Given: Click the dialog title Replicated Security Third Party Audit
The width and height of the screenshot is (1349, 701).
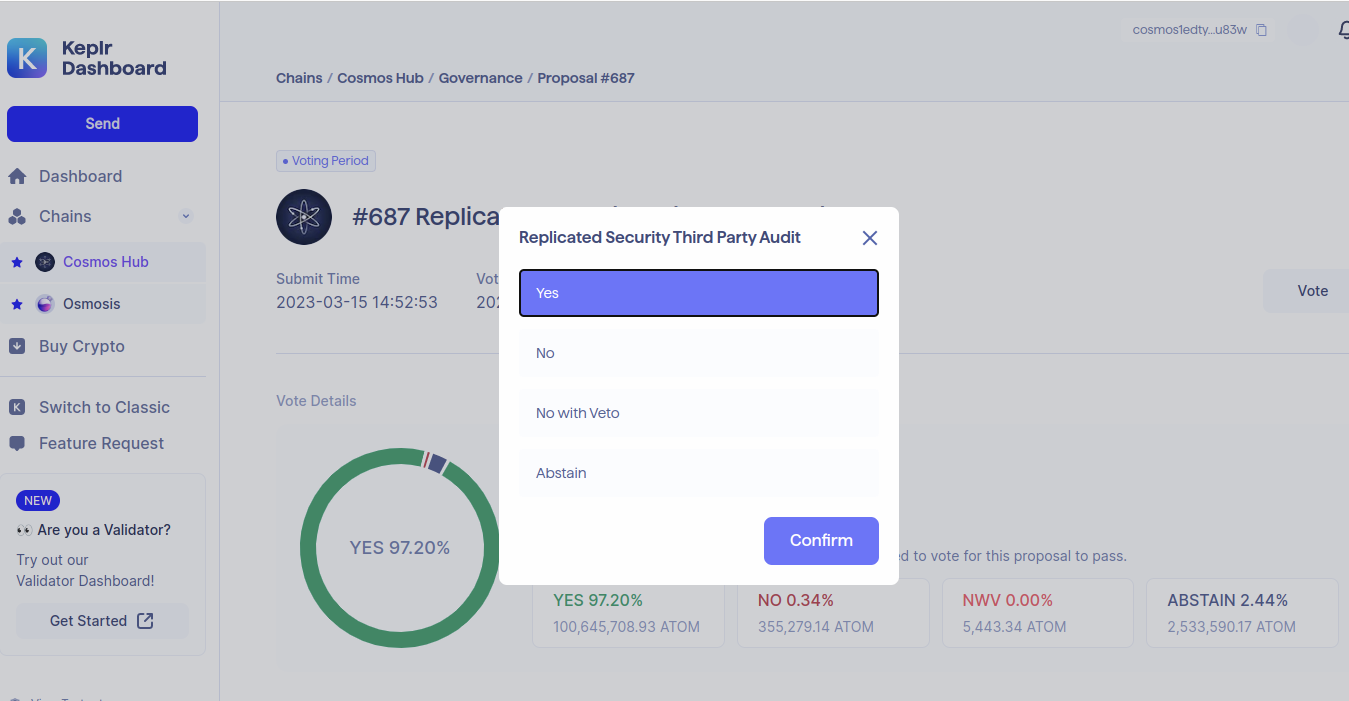Looking at the screenshot, I should click(660, 238).
